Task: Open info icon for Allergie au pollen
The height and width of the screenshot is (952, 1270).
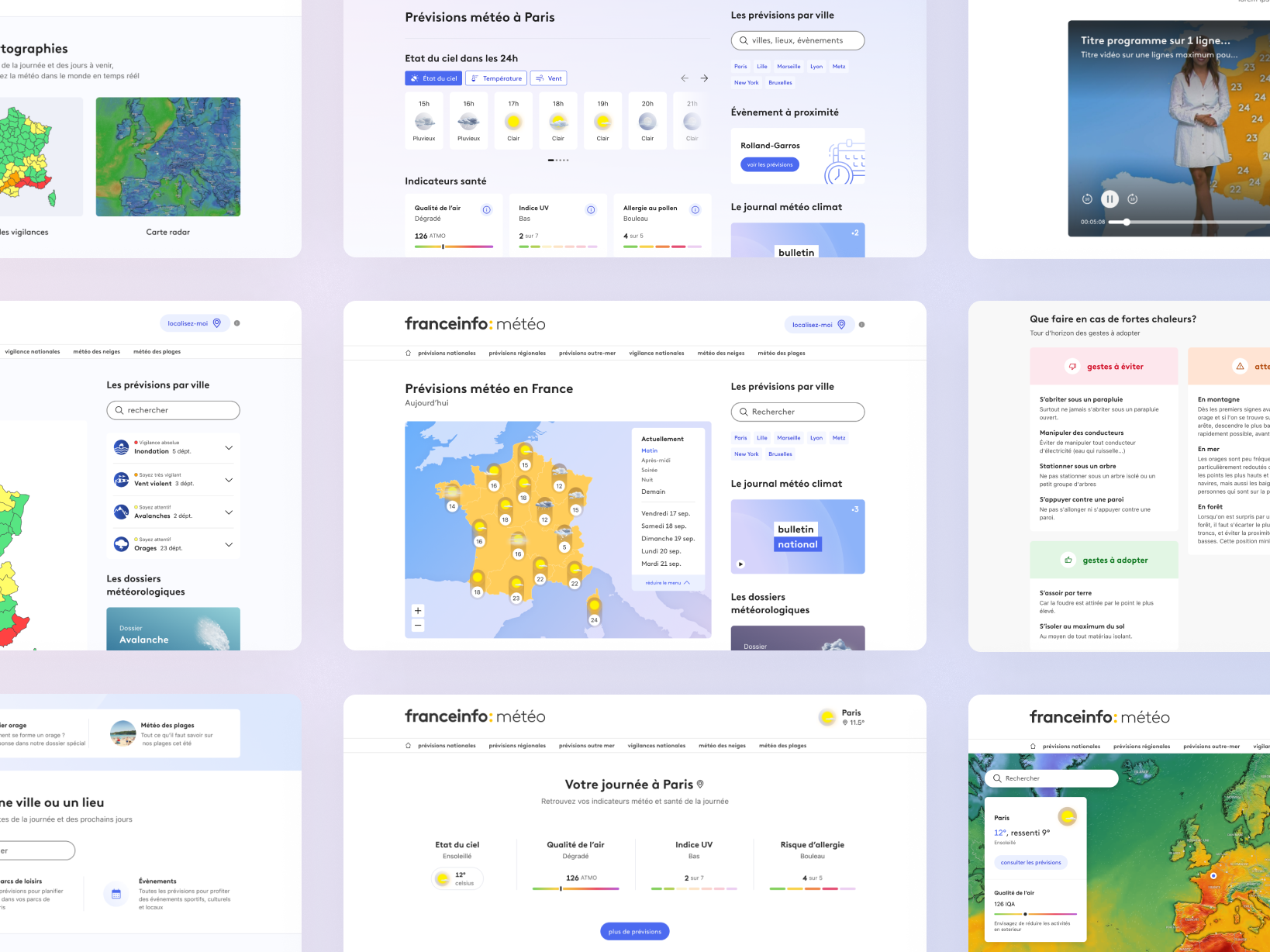Action: (x=695, y=209)
